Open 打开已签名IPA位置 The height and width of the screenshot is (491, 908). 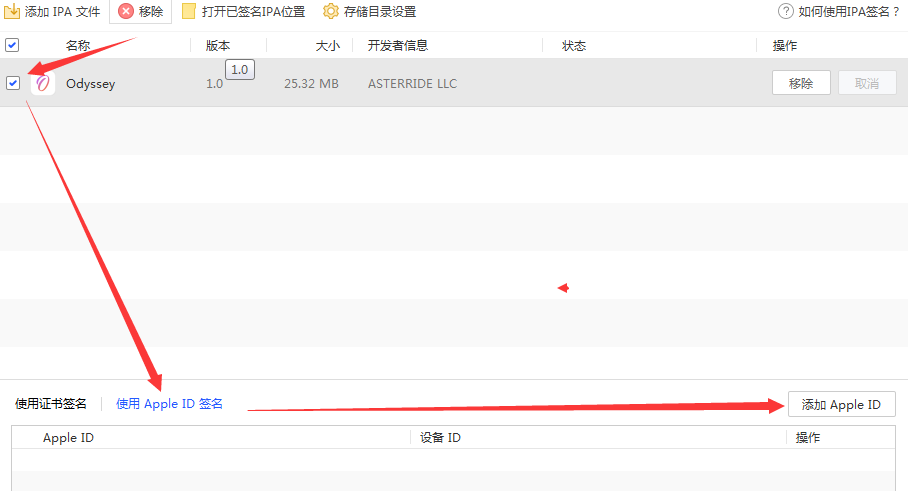tap(253, 12)
